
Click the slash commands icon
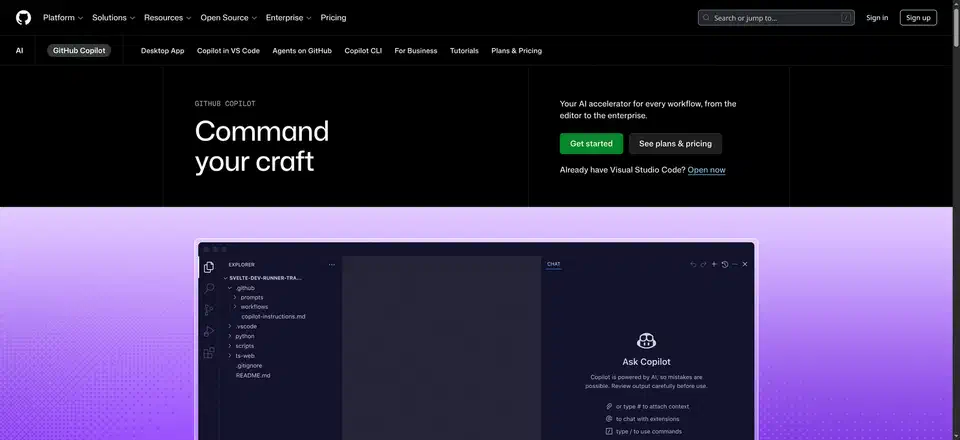click(x=609, y=431)
